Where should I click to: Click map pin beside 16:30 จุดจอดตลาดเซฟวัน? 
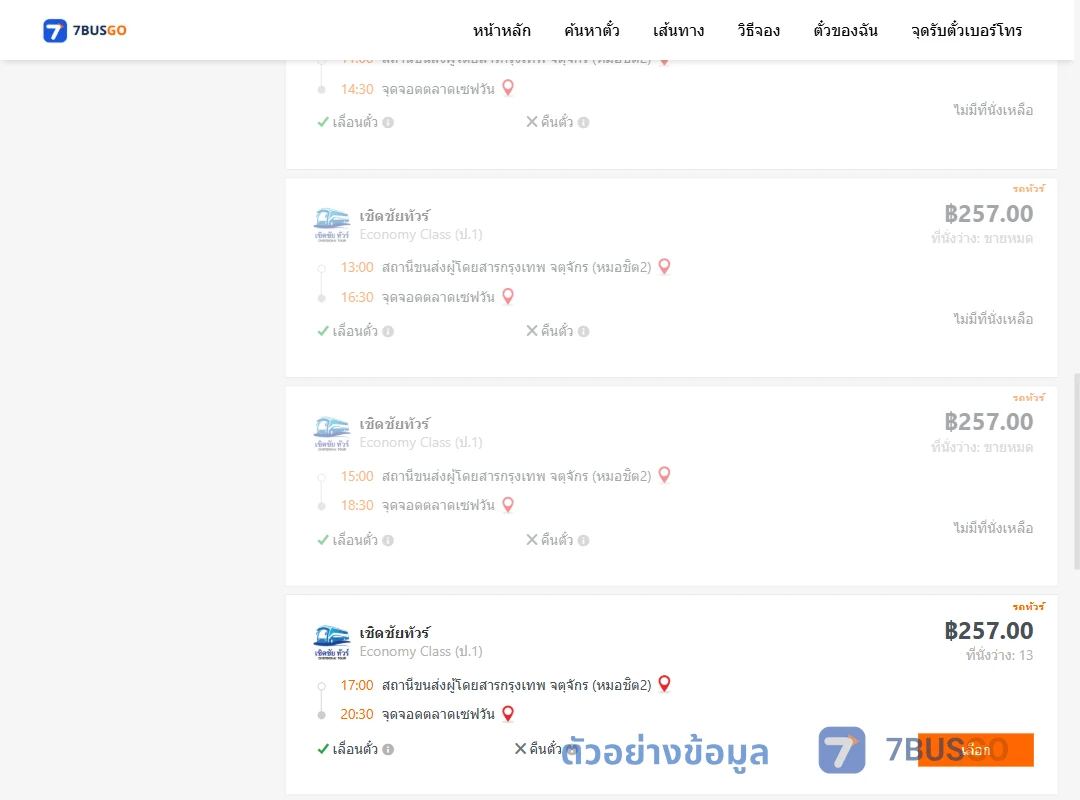click(508, 296)
